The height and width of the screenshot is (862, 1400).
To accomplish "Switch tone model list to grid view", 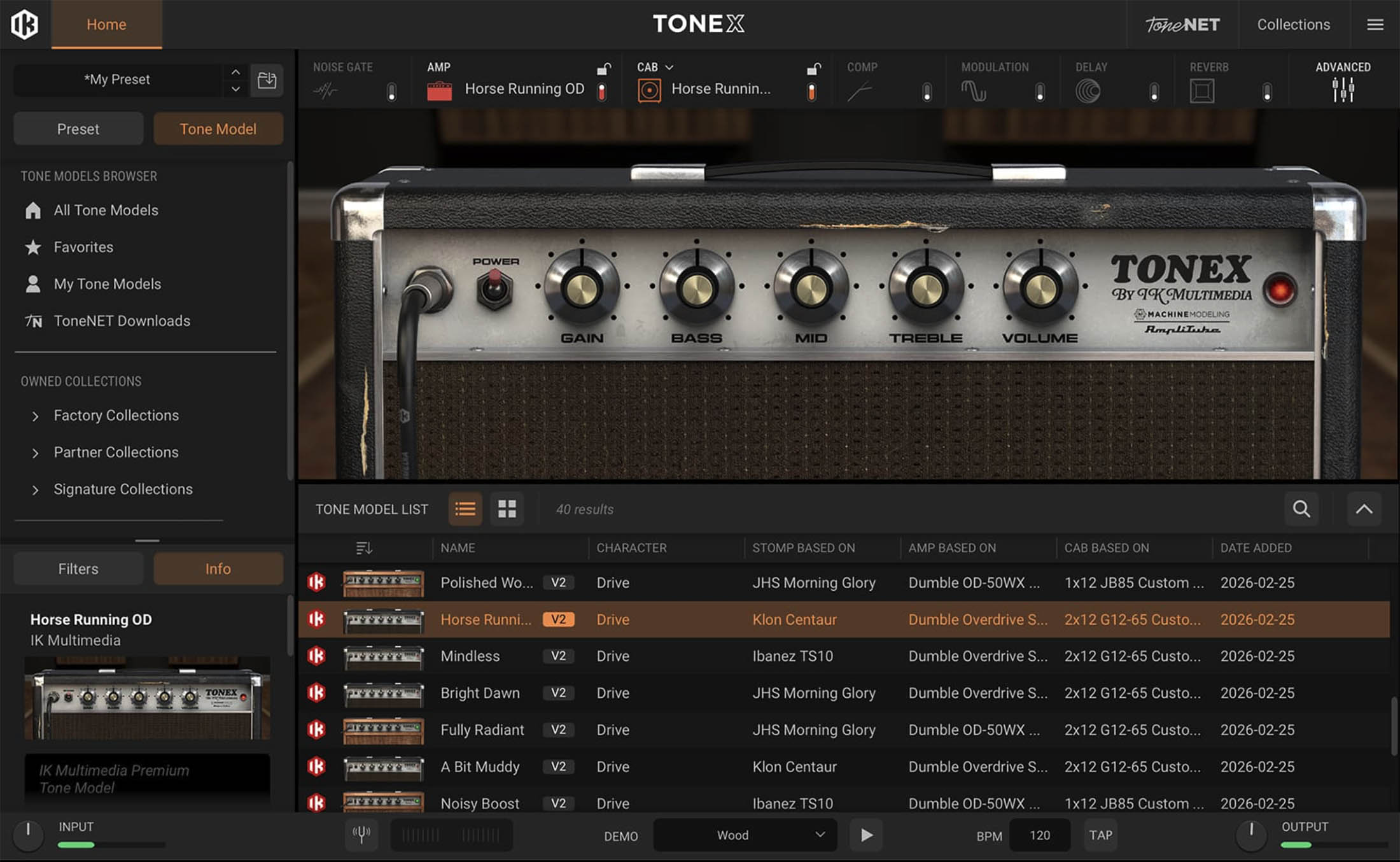I will 507,509.
